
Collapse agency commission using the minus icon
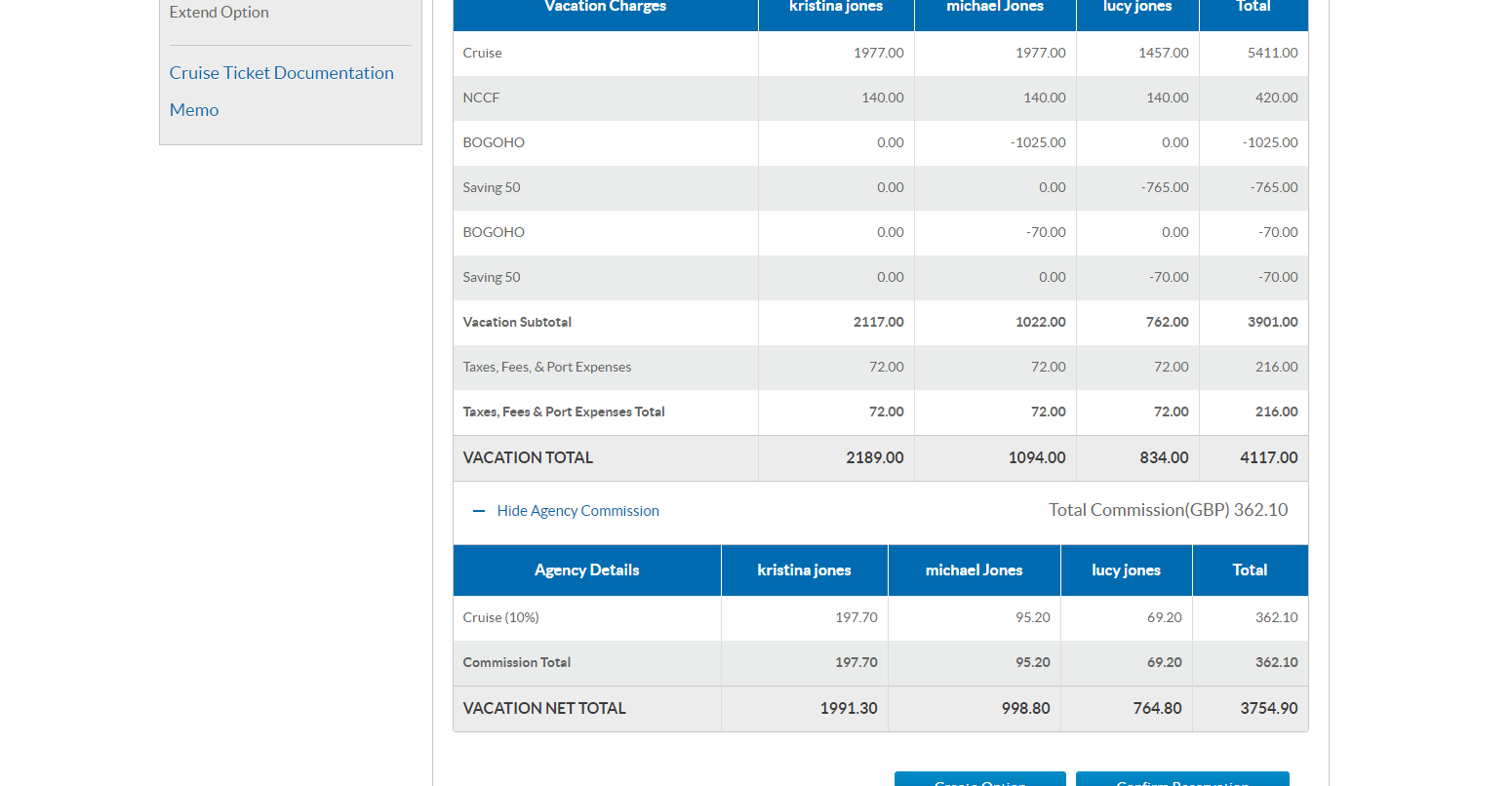tap(479, 511)
